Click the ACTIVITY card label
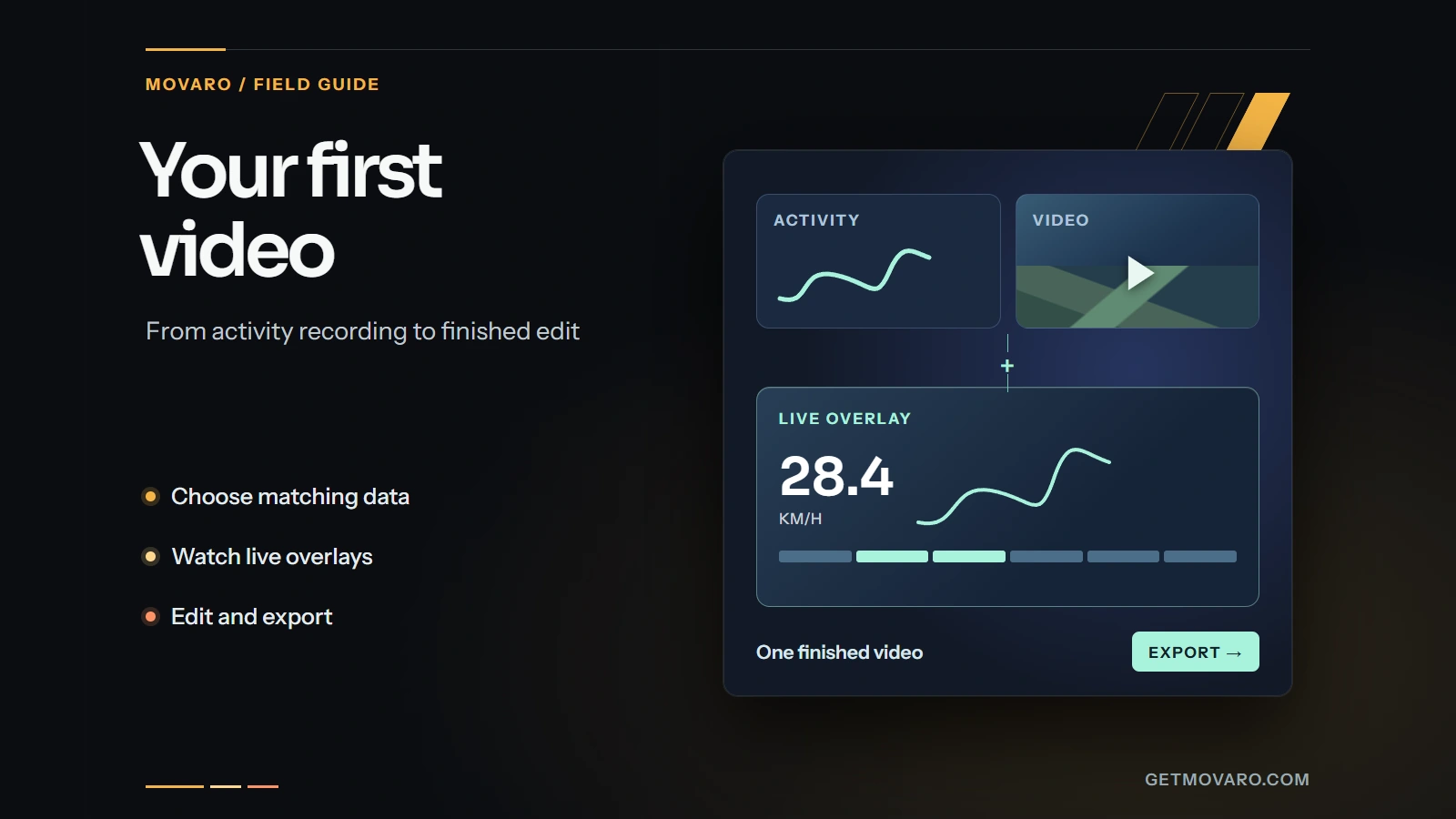The image size is (1456, 819). coord(816,220)
